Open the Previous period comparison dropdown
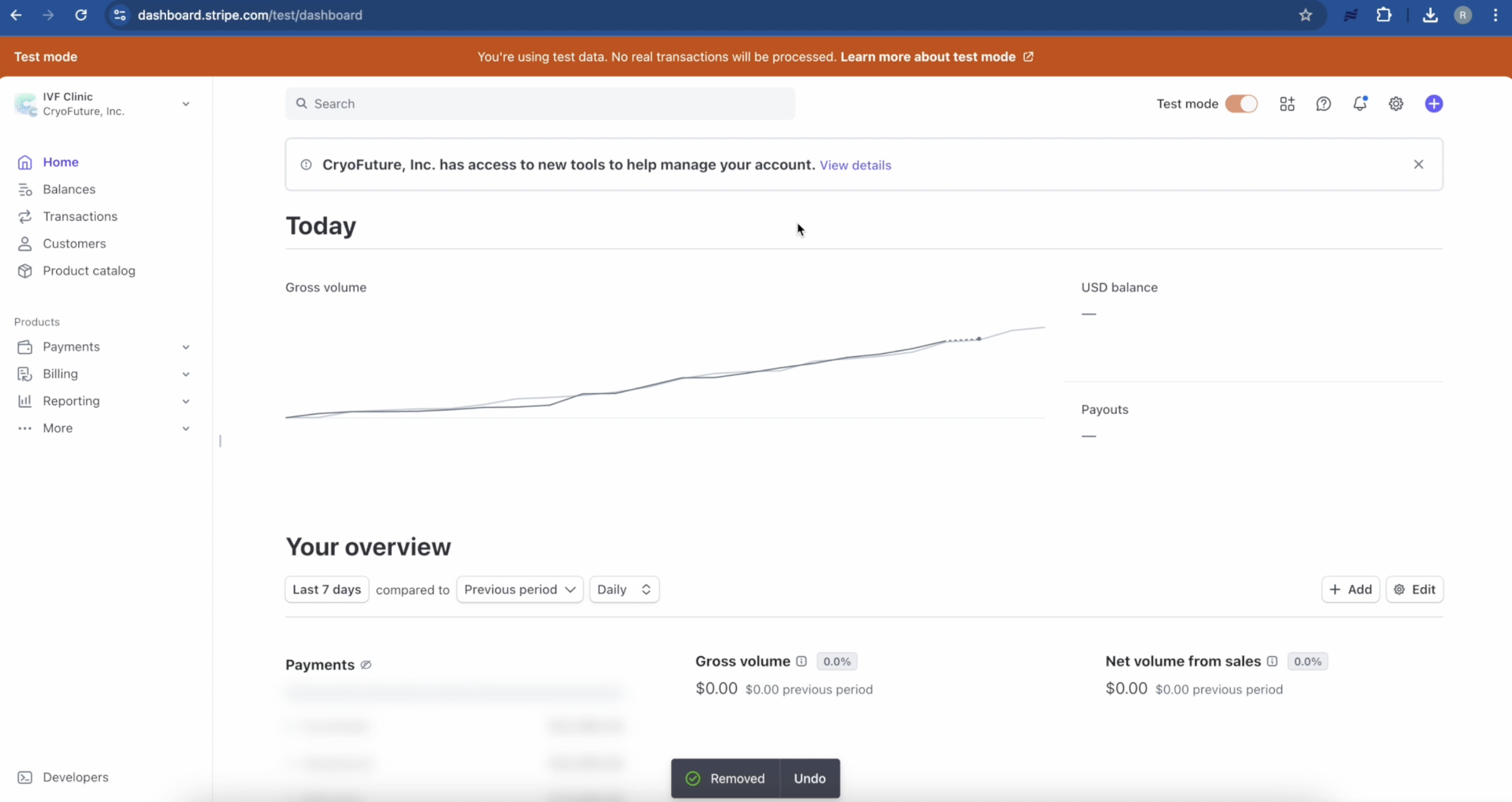This screenshot has height=802, width=1512. coord(519,589)
